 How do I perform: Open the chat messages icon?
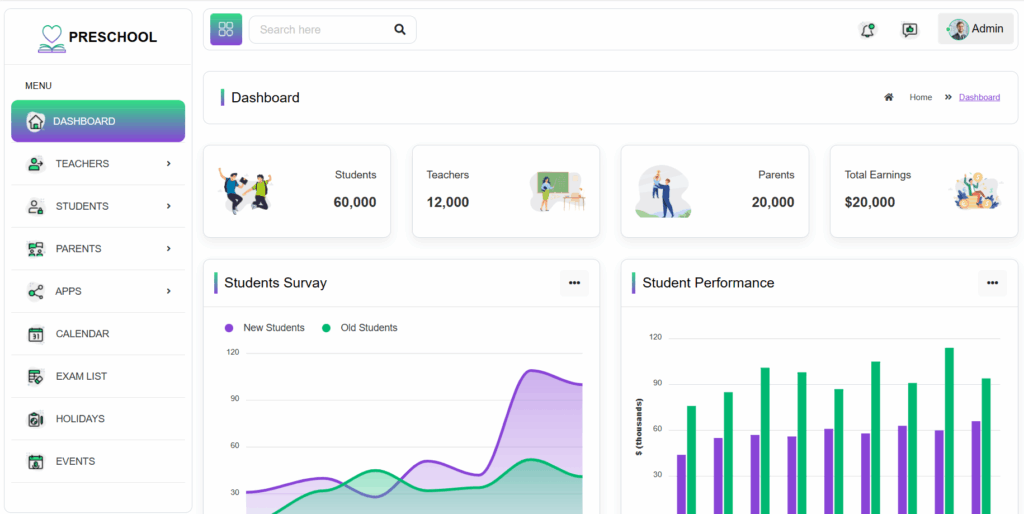pos(909,30)
